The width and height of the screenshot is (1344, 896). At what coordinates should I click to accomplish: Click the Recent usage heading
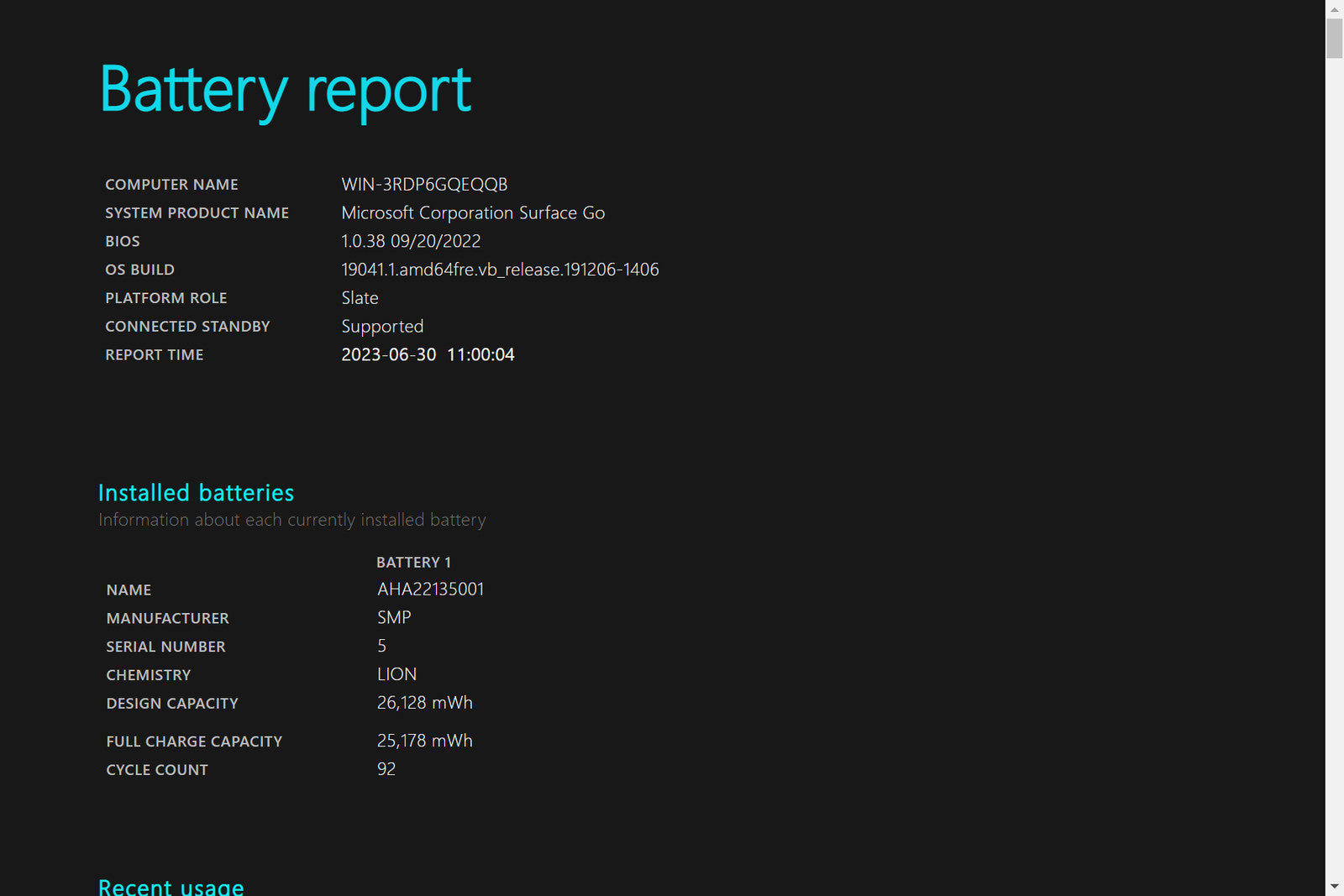tap(171, 887)
